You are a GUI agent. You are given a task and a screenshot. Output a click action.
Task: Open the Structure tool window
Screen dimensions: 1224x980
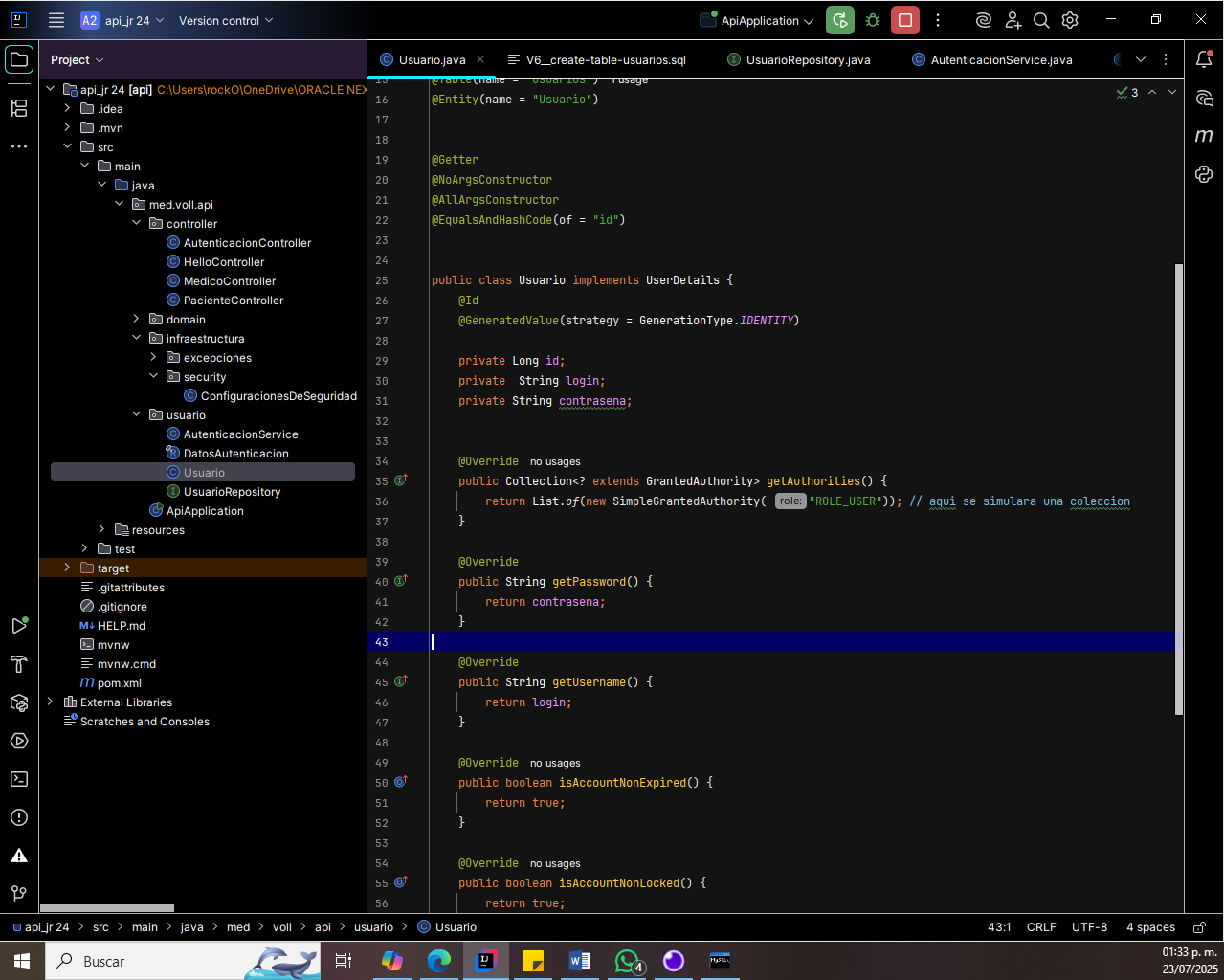tap(19, 108)
